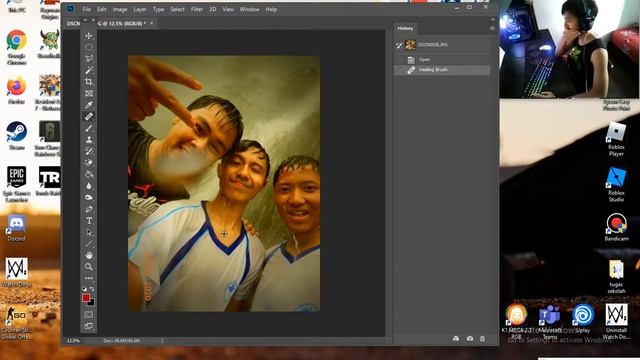Click the Doc size info in status bar

122,340
